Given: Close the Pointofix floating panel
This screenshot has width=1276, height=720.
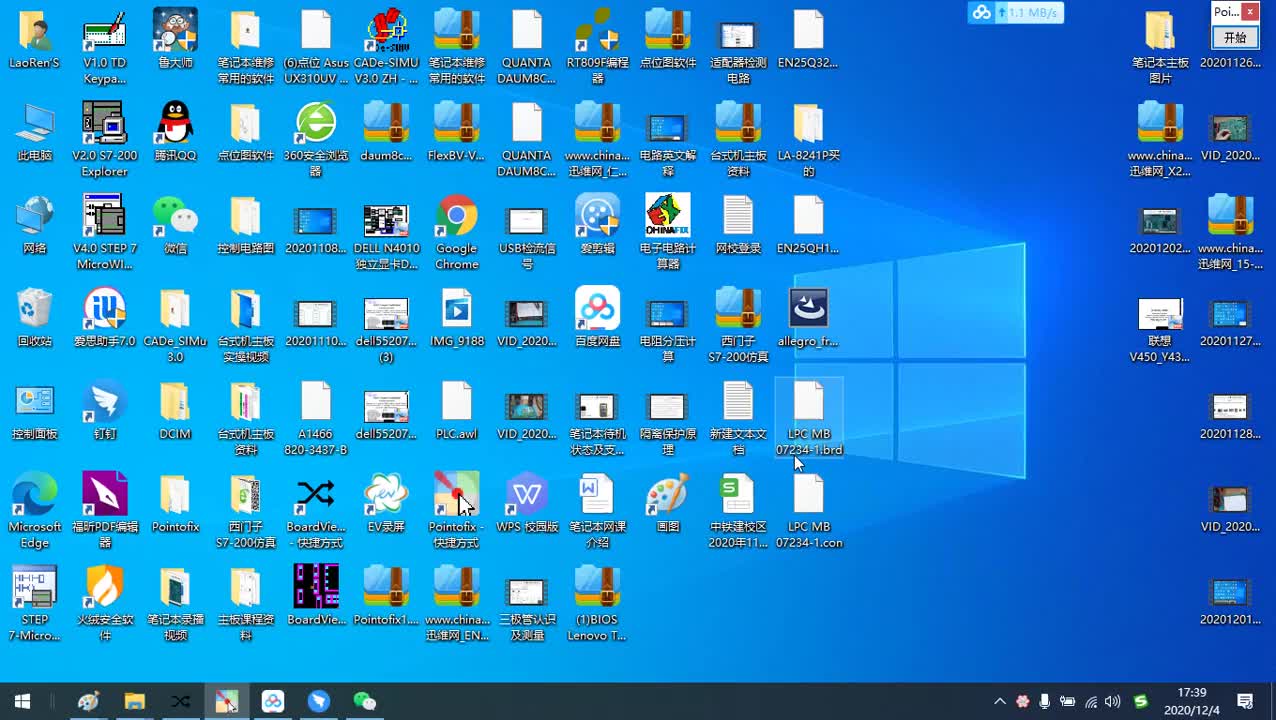Looking at the screenshot, I should 1250,12.
